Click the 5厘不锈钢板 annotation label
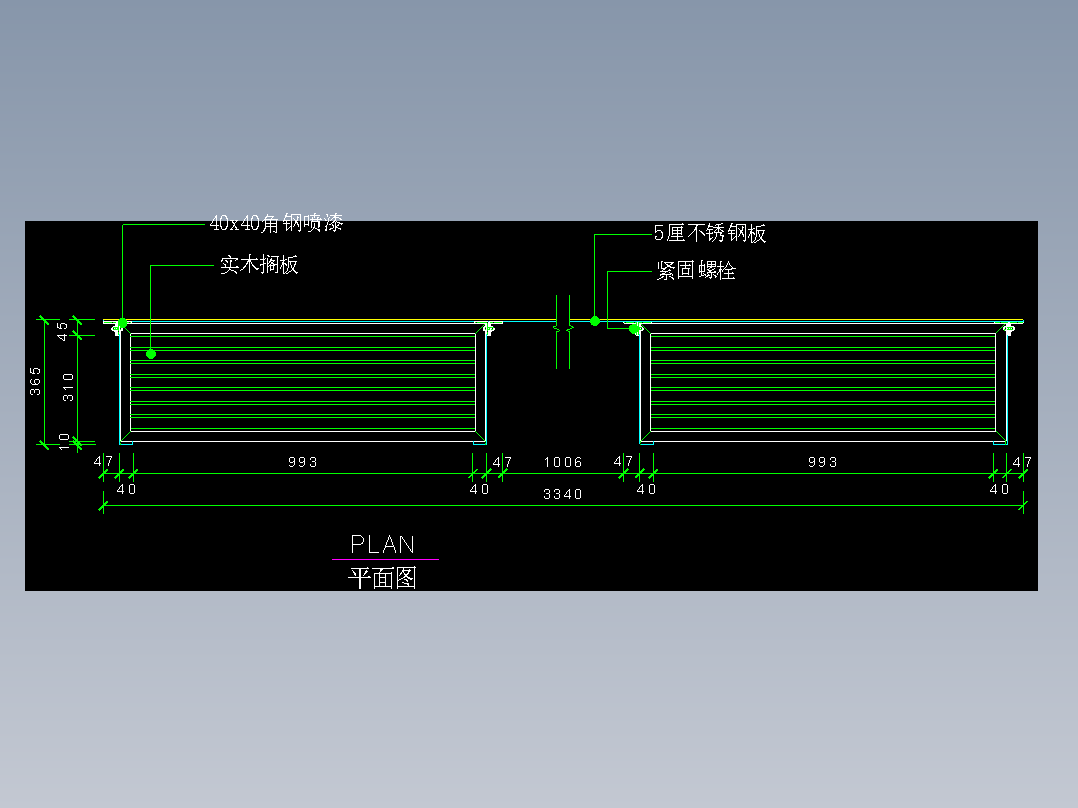Viewport: 1078px width, 808px height. pyautogui.click(x=710, y=234)
